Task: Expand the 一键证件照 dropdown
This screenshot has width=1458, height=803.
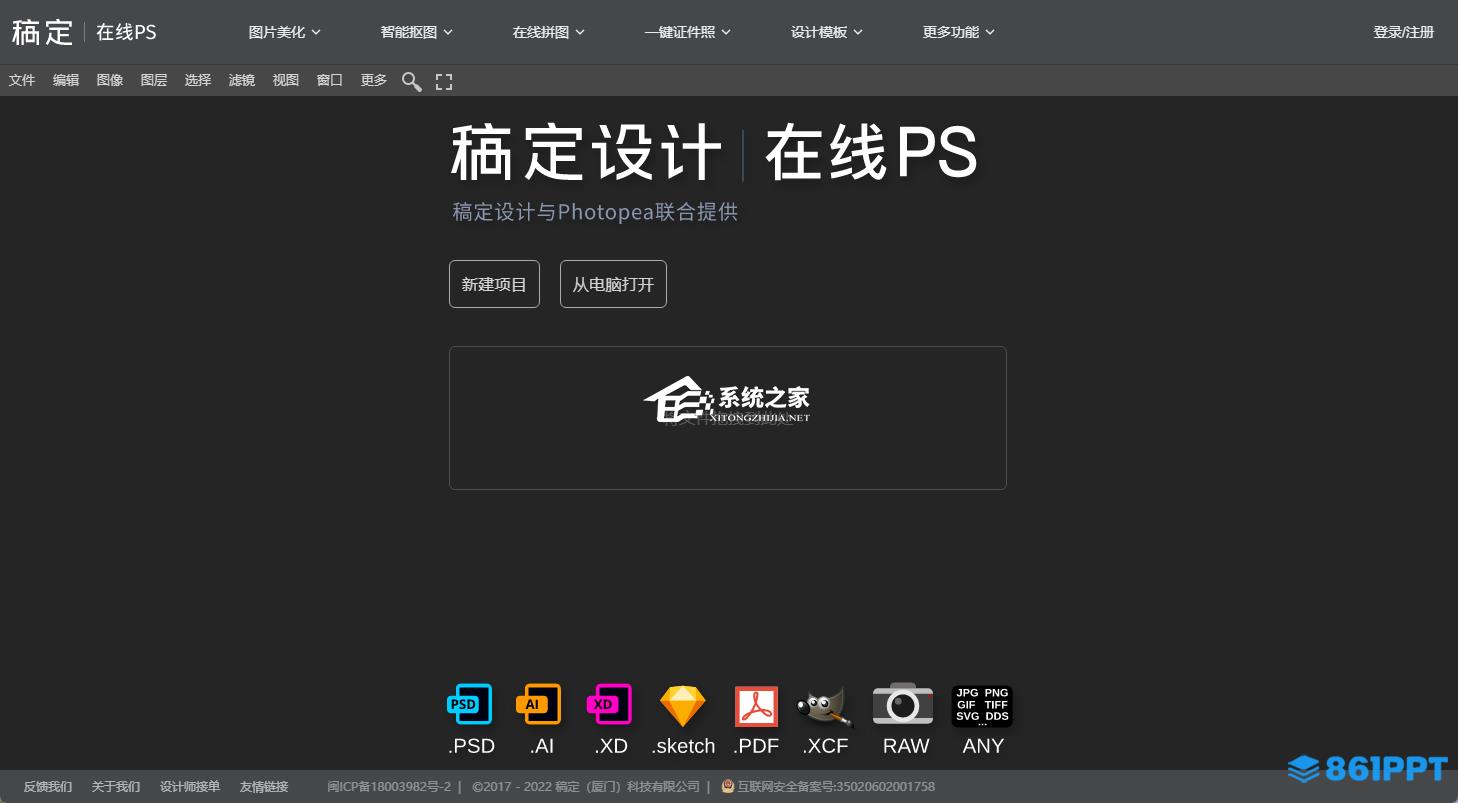Action: pos(688,32)
